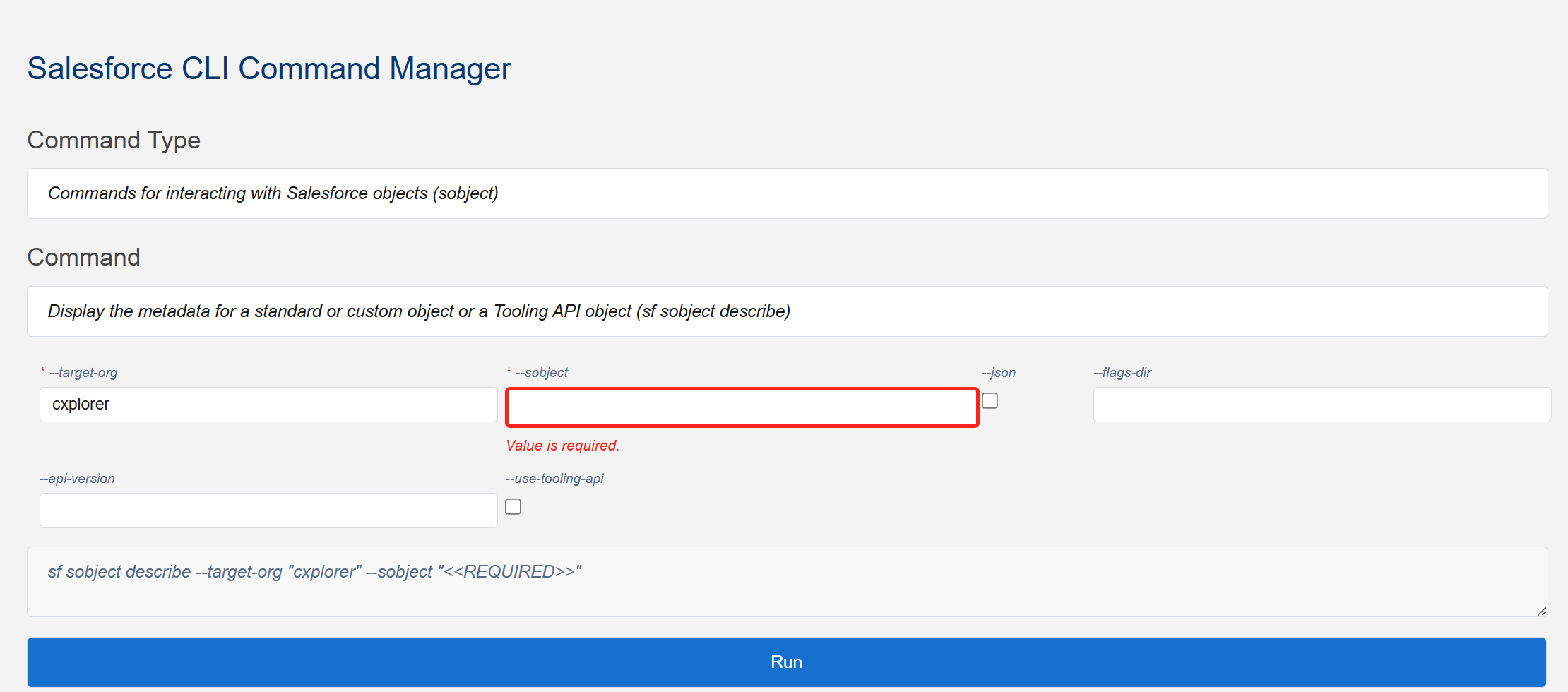Click the "Command Type" section heading
1568x692 pixels.
[x=114, y=141]
